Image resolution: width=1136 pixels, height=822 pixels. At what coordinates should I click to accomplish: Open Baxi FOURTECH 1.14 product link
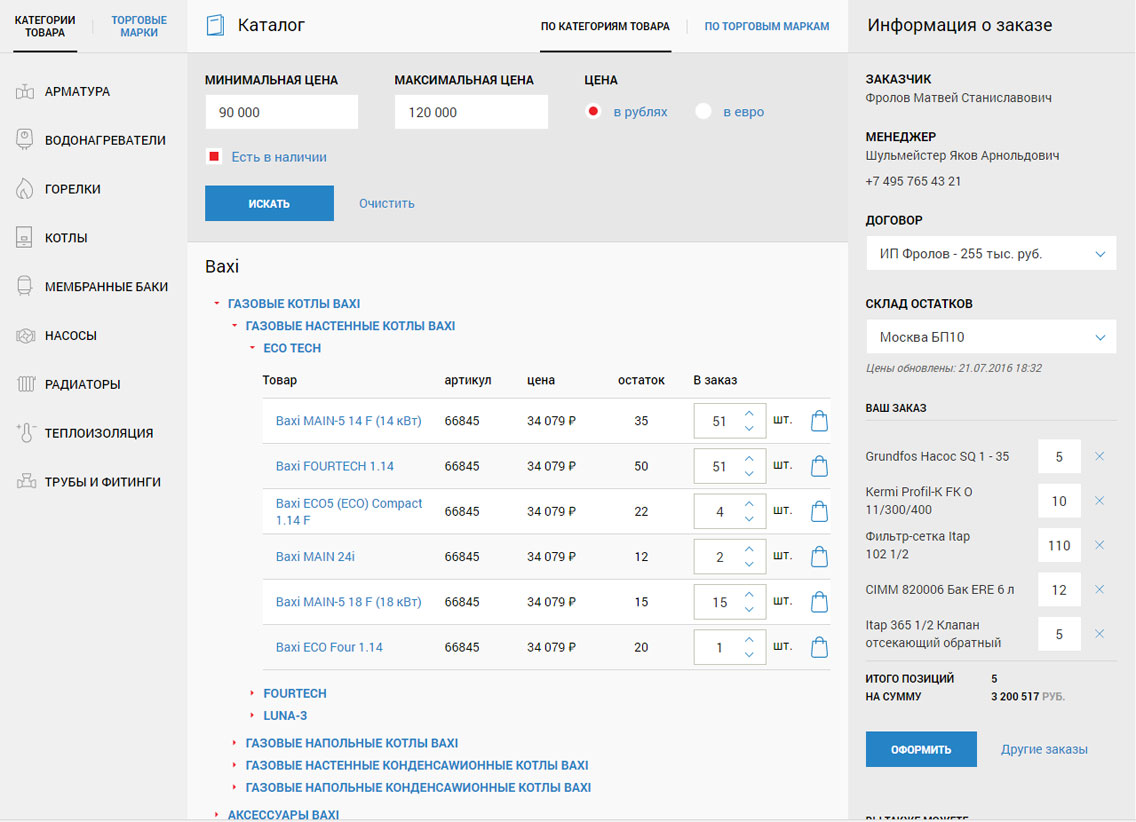[x=335, y=466]
